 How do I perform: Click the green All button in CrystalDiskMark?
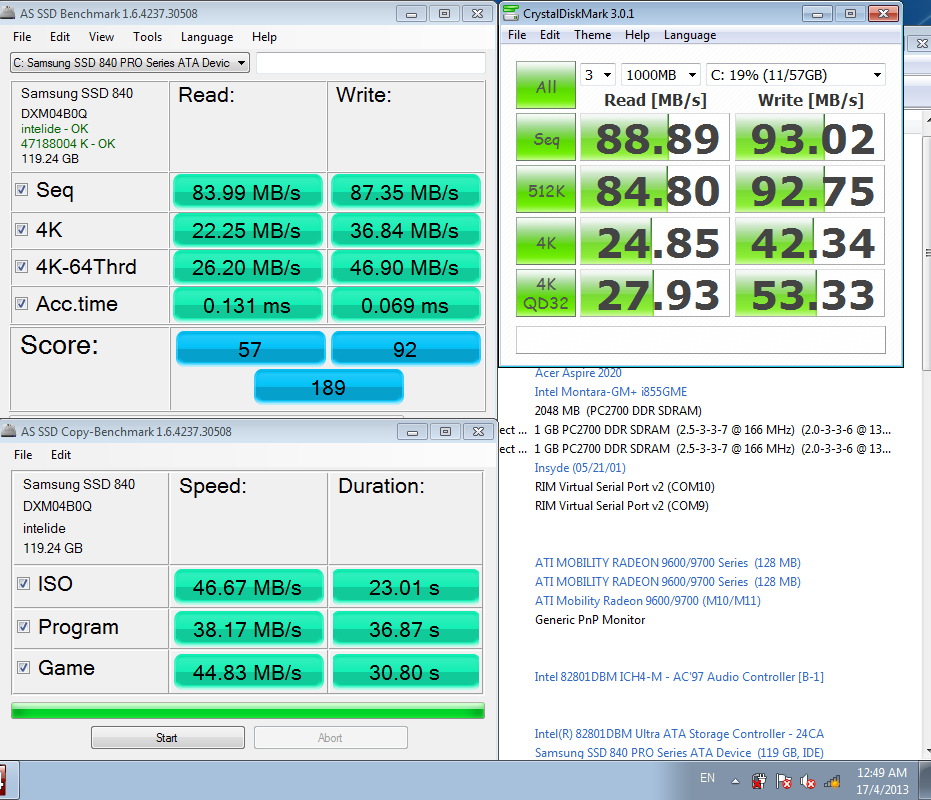pyautogui.click(x=546, y=86)
